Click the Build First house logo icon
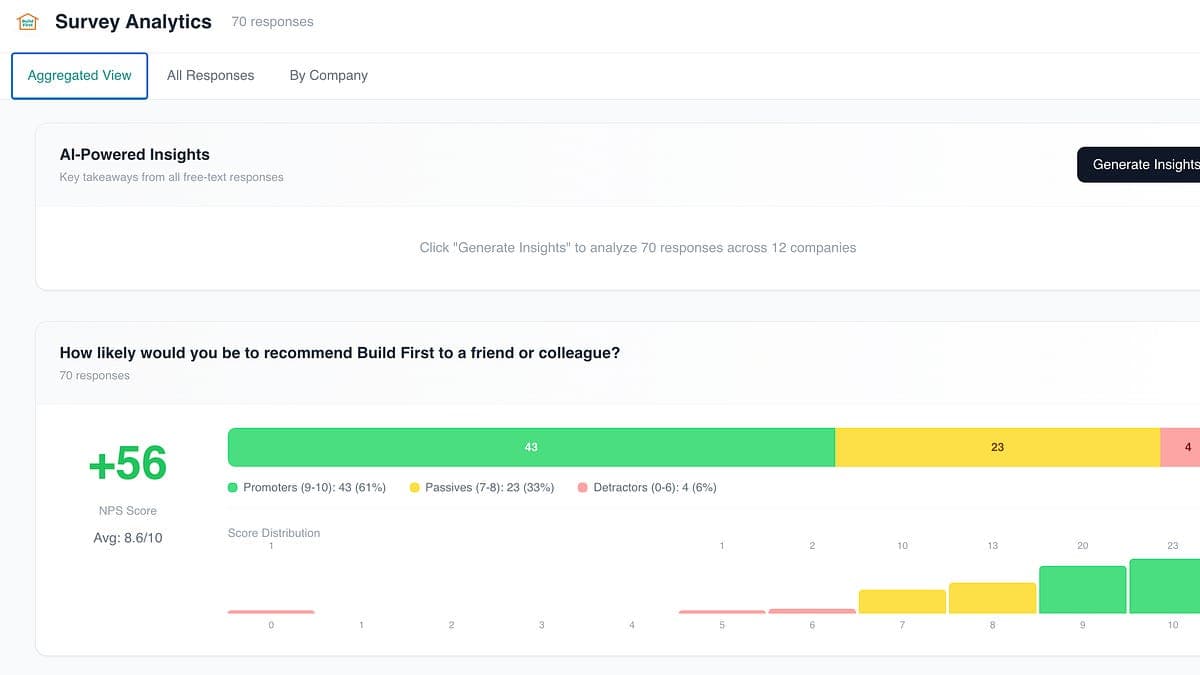Image resolution: width=1200 pixels, height=675 pixels. (27, 21)
